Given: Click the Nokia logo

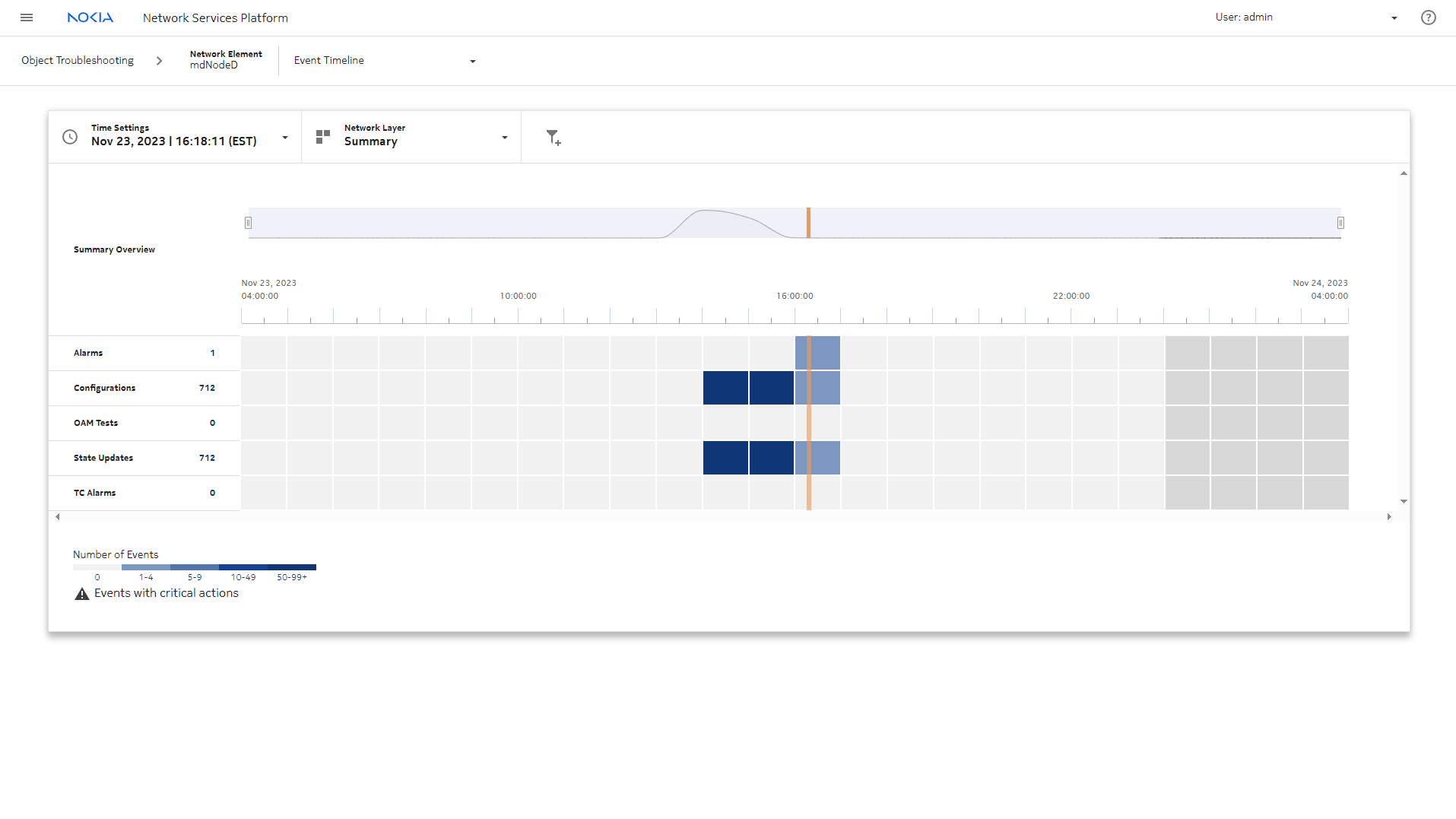Looking at the screenshot, I should (90, 17).
